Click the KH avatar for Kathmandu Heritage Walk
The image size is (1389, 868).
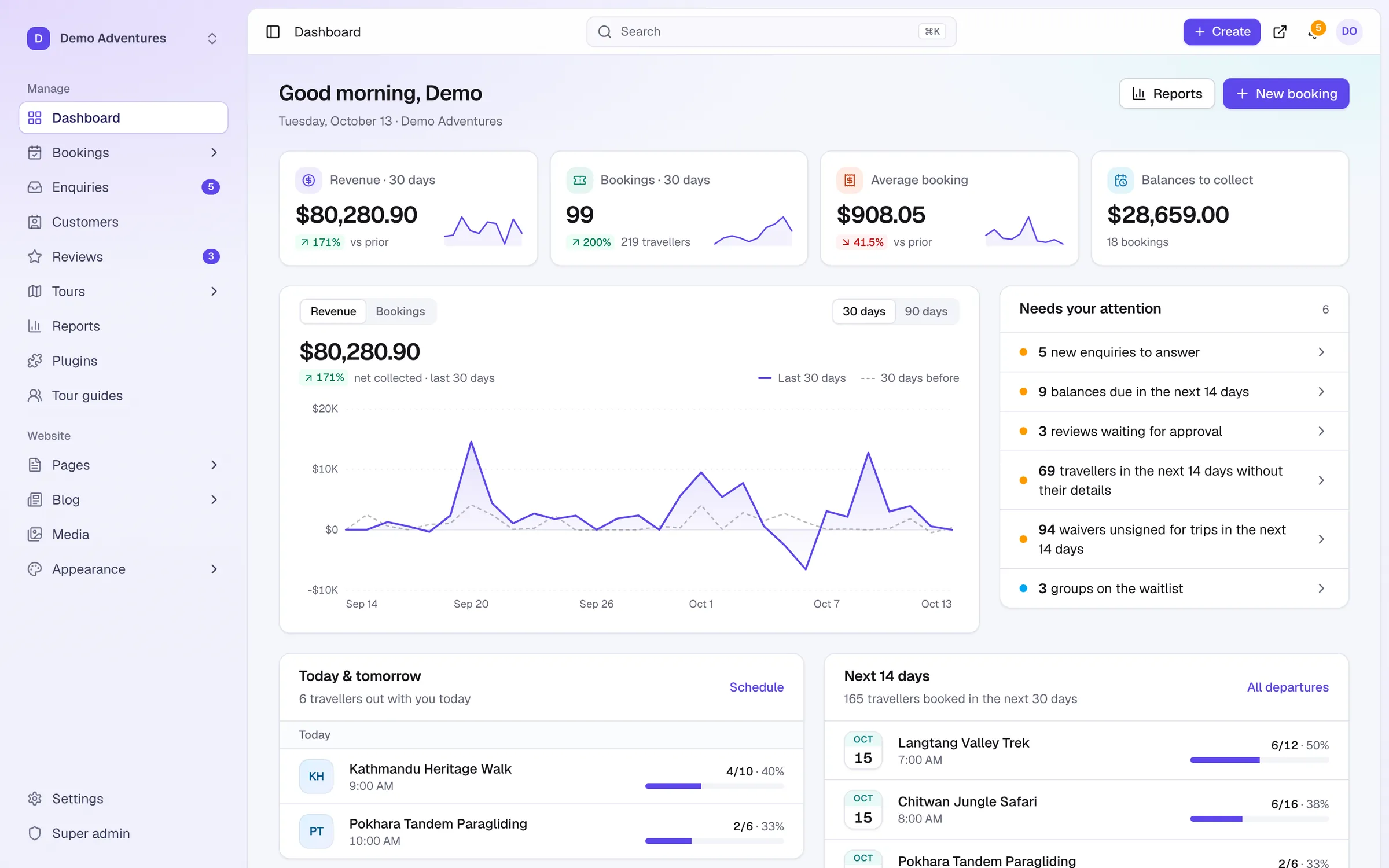coord(316,776)
